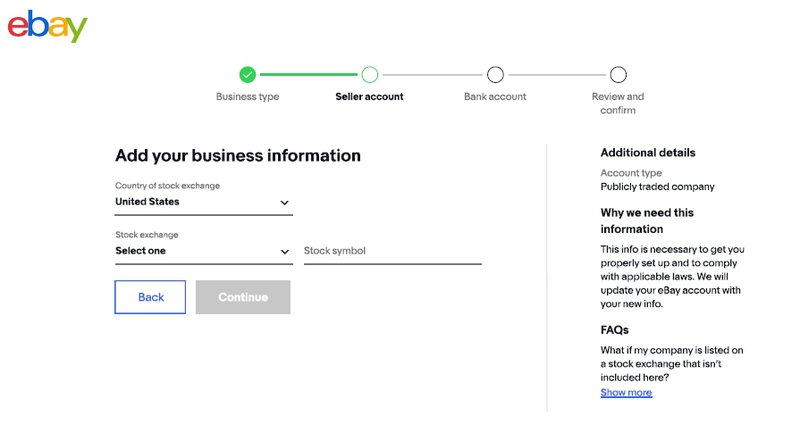Click the Business type step label
Viewport: 800px width, 432px height.
[247, 96]
